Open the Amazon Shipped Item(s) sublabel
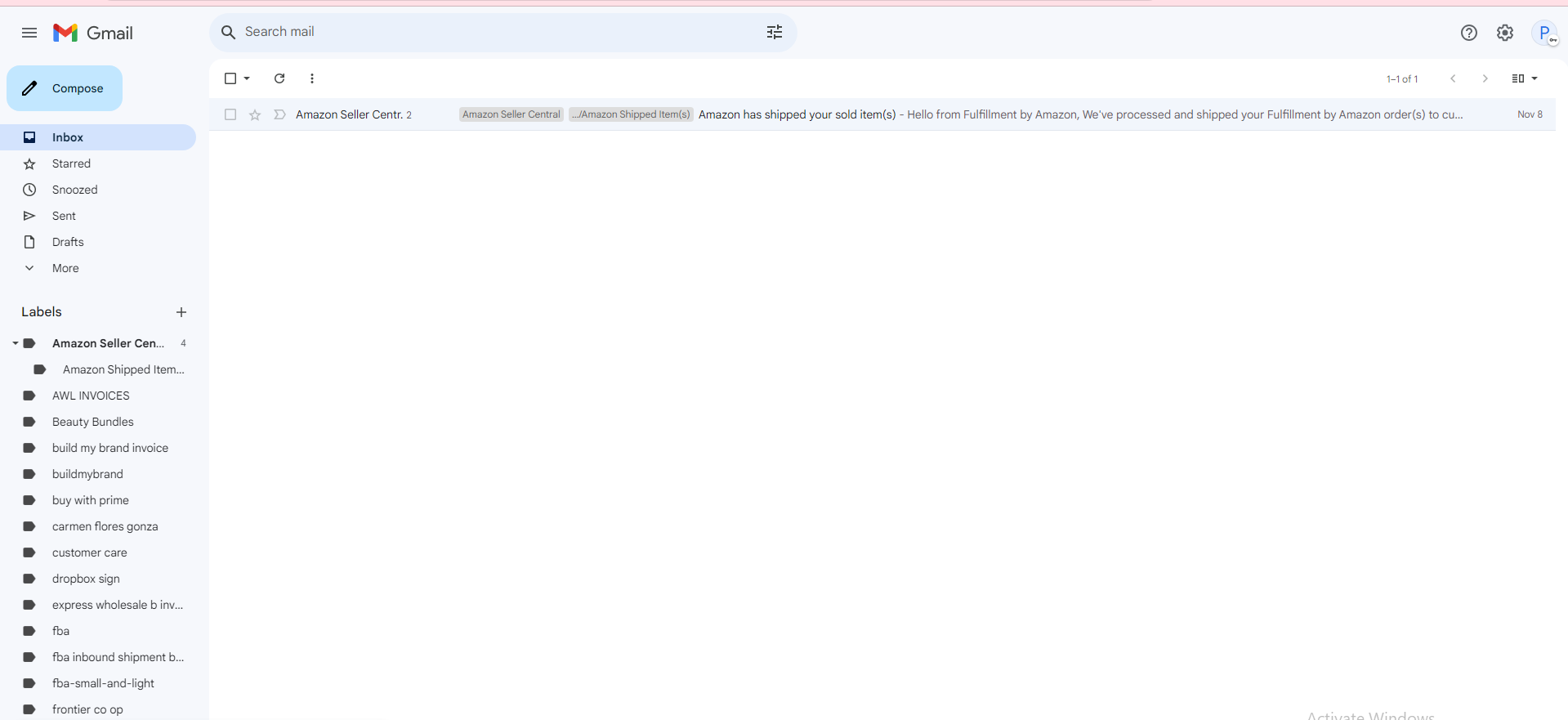1568x720 pixels. [x=123, y=369]
